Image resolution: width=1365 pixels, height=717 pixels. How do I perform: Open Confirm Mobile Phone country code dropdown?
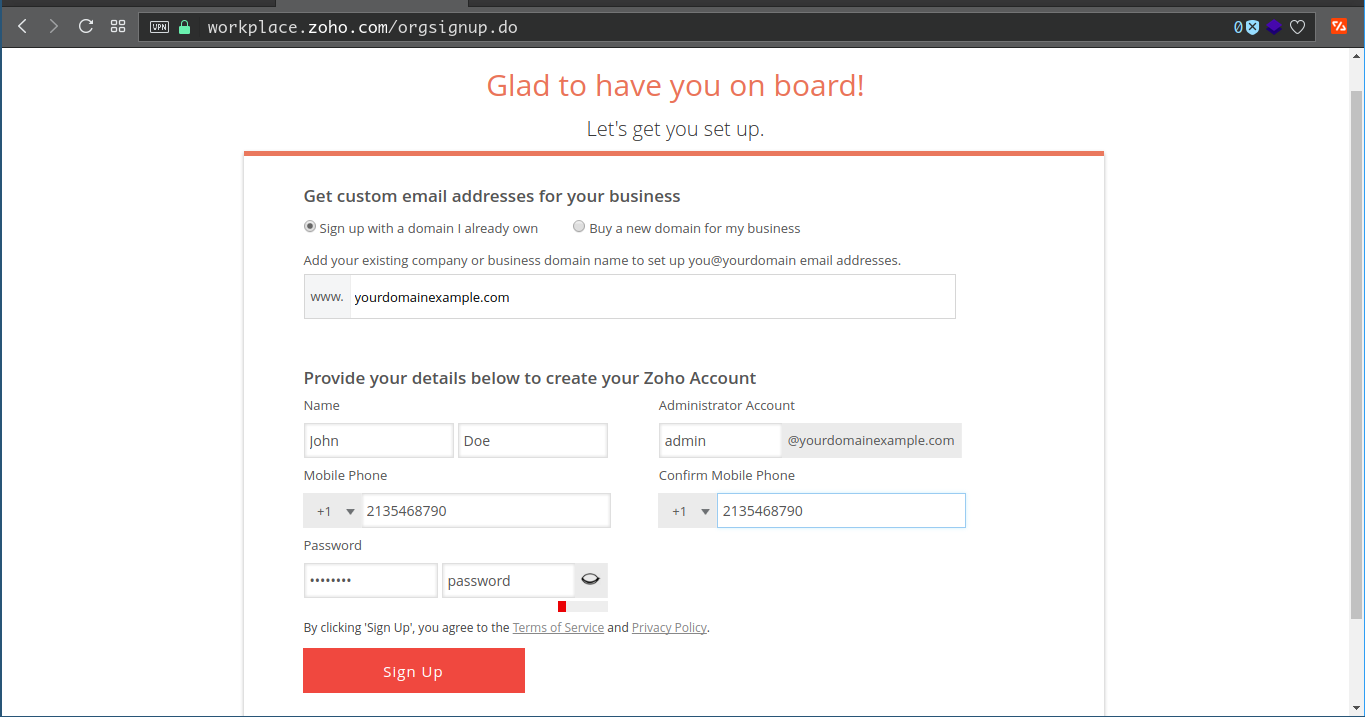tap(687, 511)
